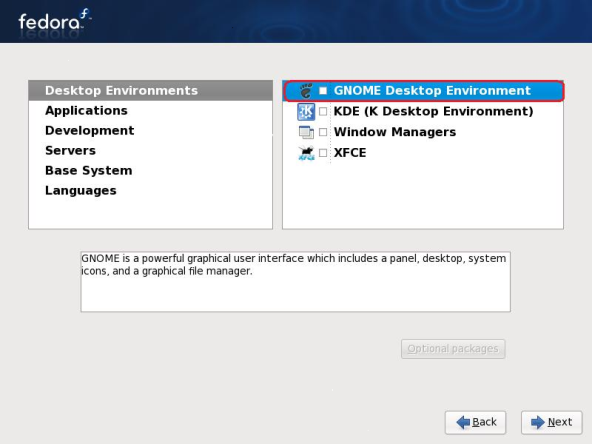This screenshot has height=444, width=592.
Task: Click the XFCE mouse icon
Action: [x=306, y=153]
